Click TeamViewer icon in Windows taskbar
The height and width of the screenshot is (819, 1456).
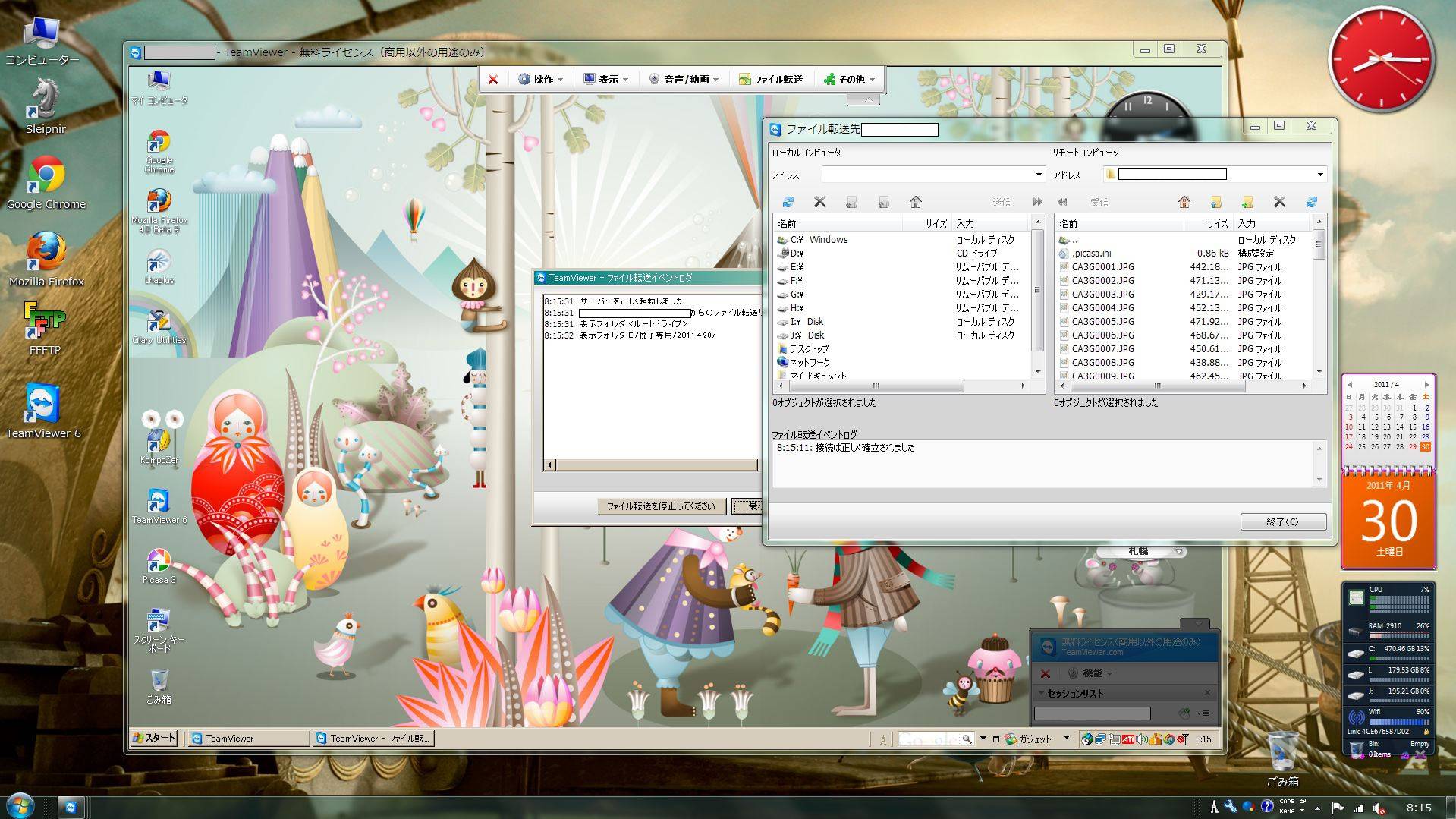click(71, 808)
